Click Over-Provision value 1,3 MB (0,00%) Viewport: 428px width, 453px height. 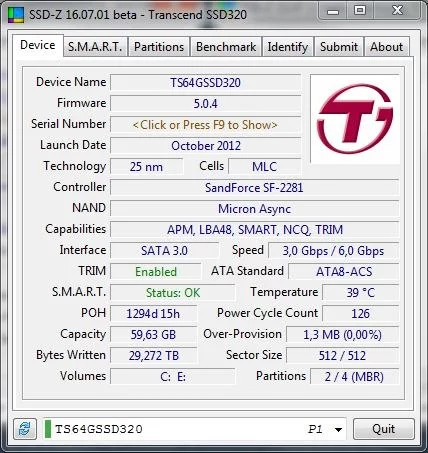point(343,335)
